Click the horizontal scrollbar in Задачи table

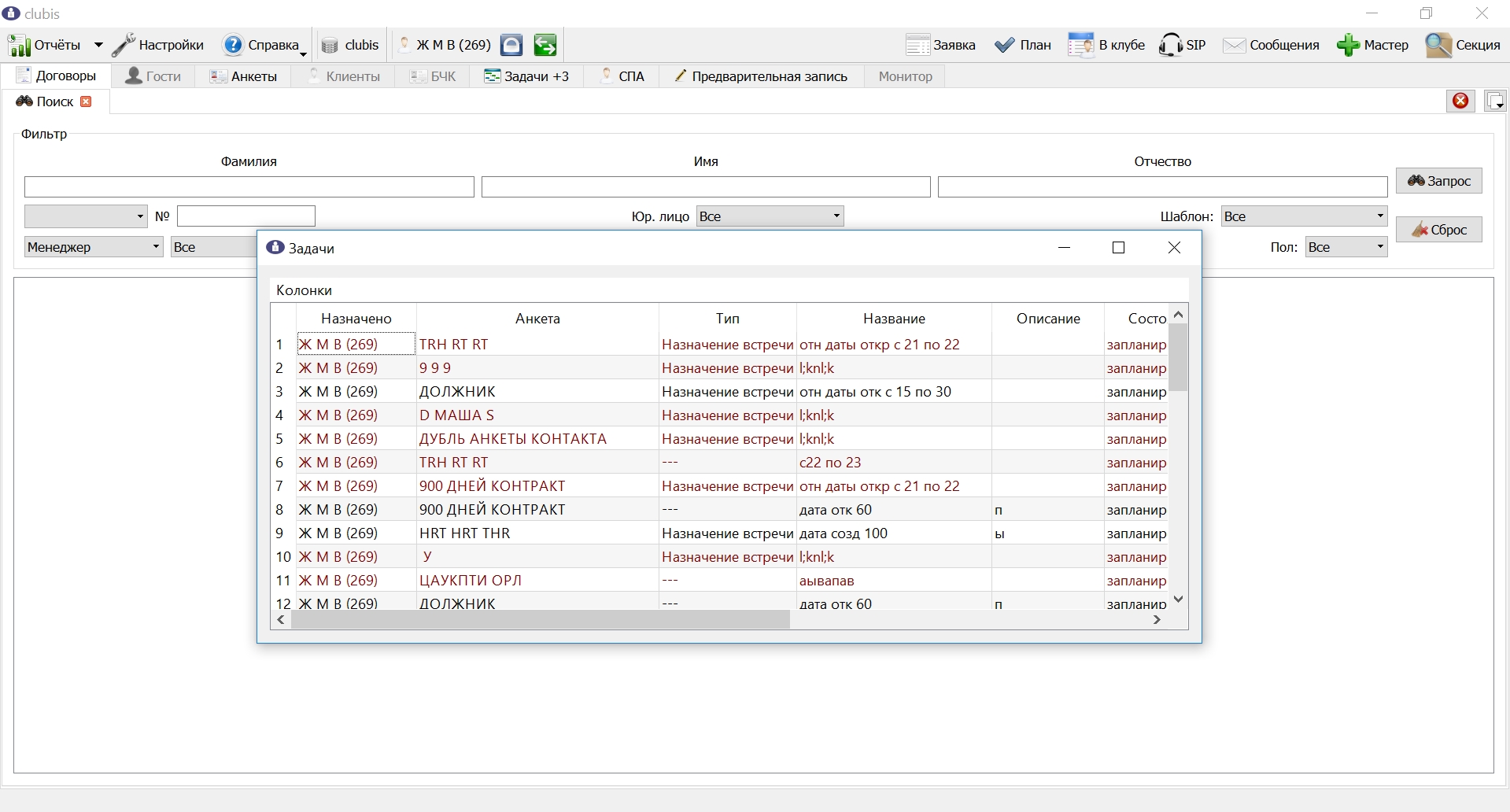[540, 620]
